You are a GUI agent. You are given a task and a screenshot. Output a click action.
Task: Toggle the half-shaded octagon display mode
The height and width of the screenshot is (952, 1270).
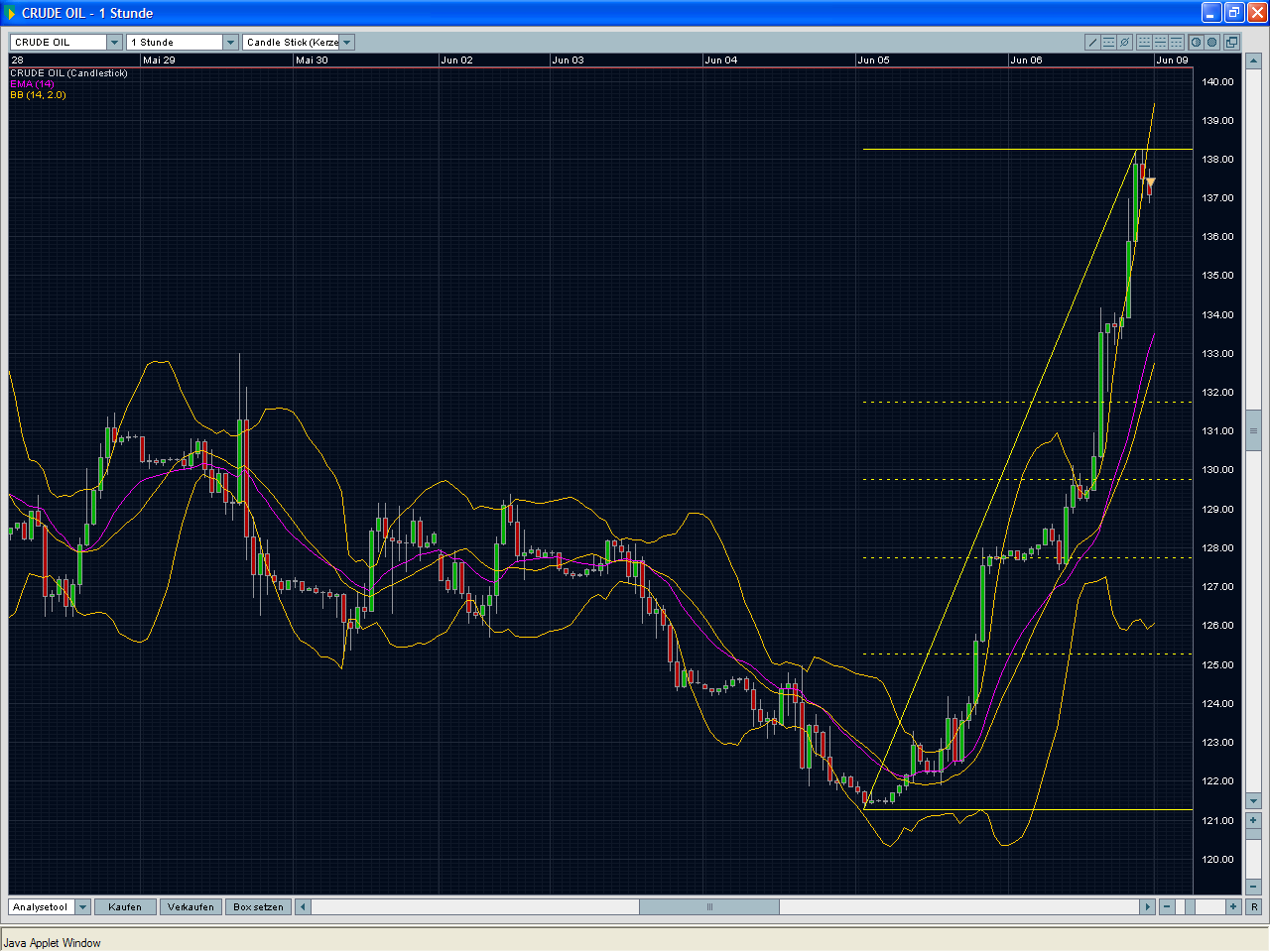[1196, 43]
